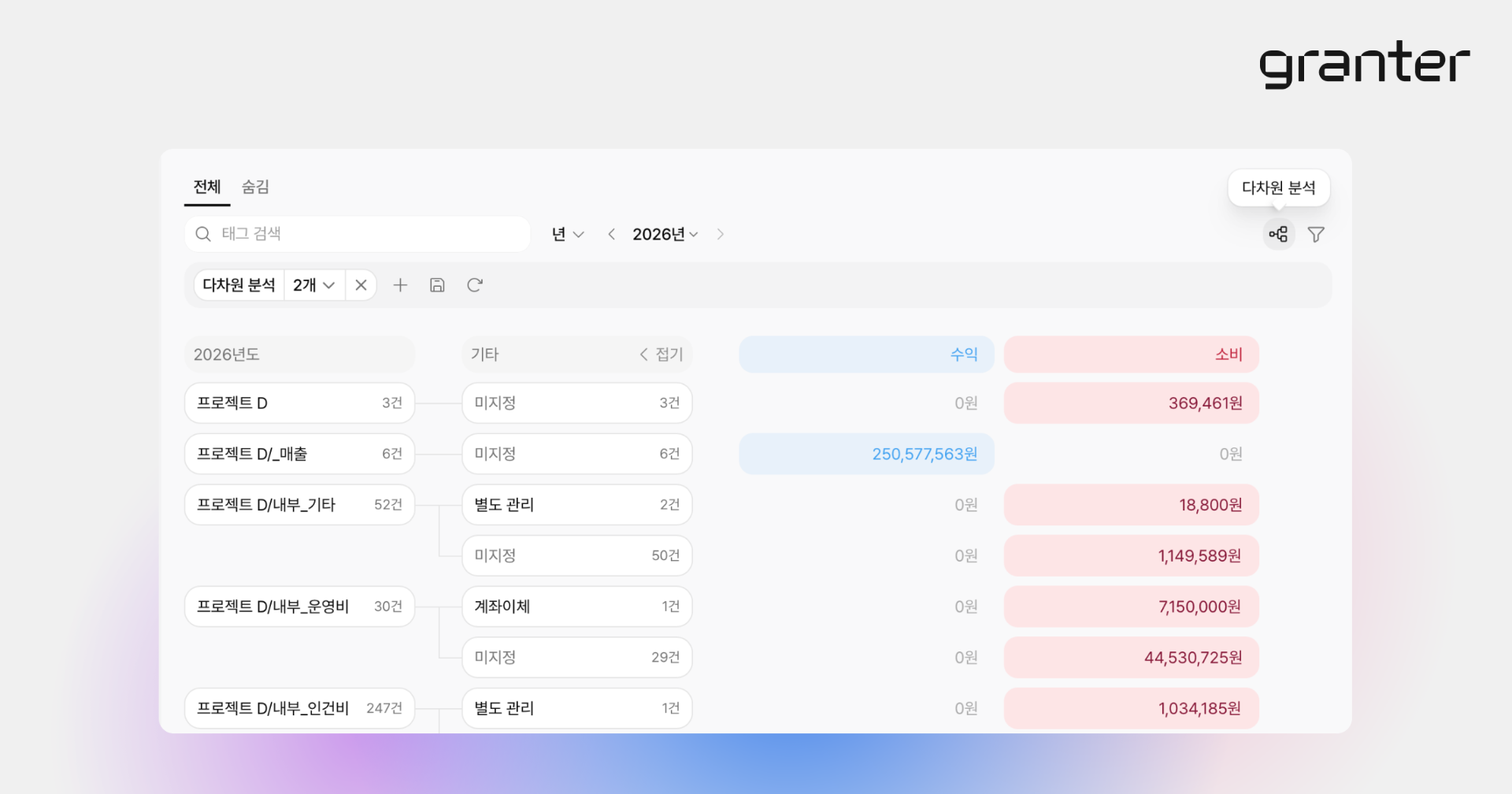Click the 44,530,725원 spending value

point(1131,657)
